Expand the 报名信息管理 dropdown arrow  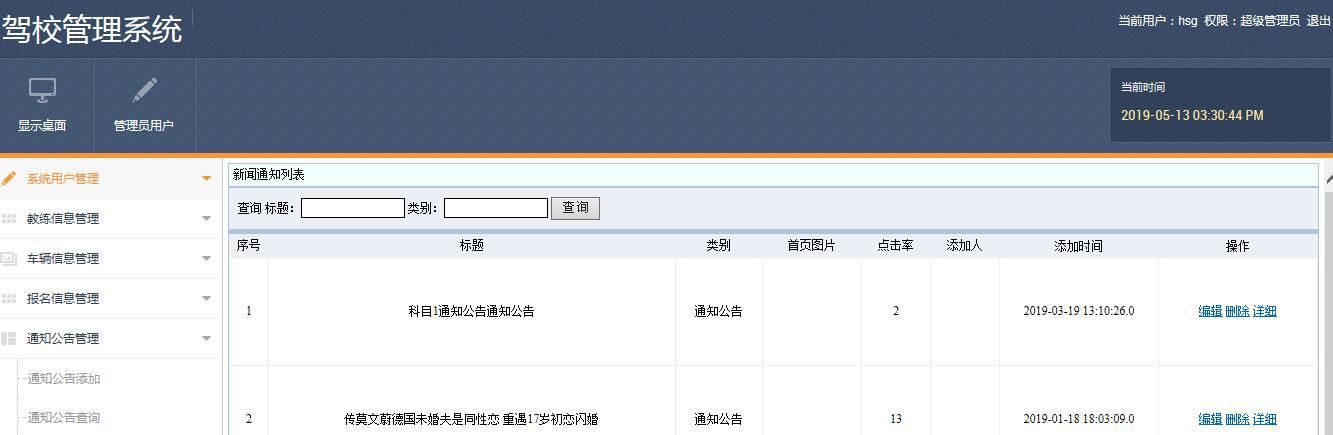pos(207,299)
